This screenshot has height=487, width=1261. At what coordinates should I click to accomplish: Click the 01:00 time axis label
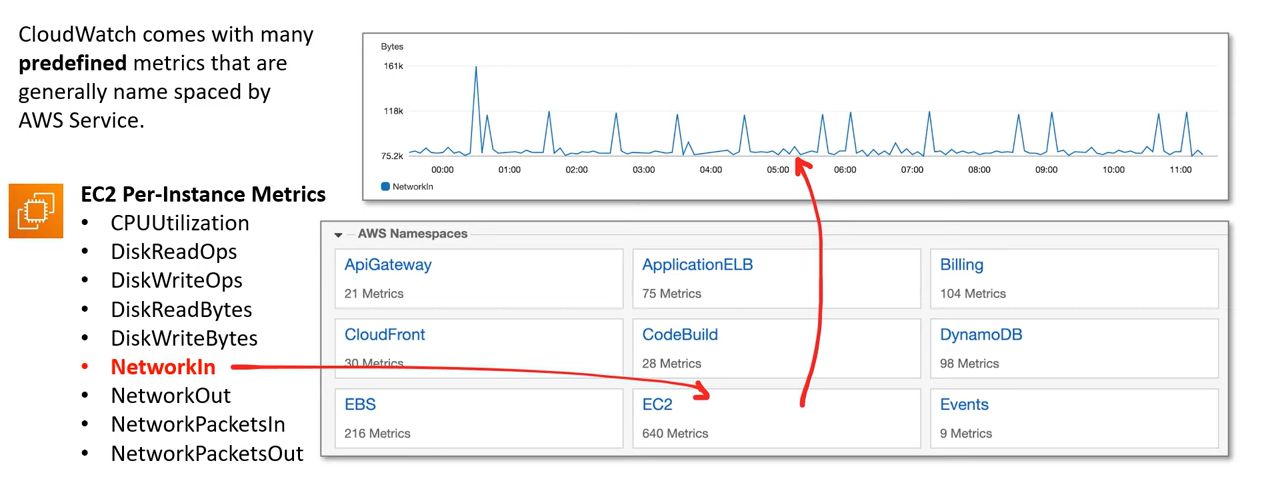pyautogui.click(x=509, y=170)
